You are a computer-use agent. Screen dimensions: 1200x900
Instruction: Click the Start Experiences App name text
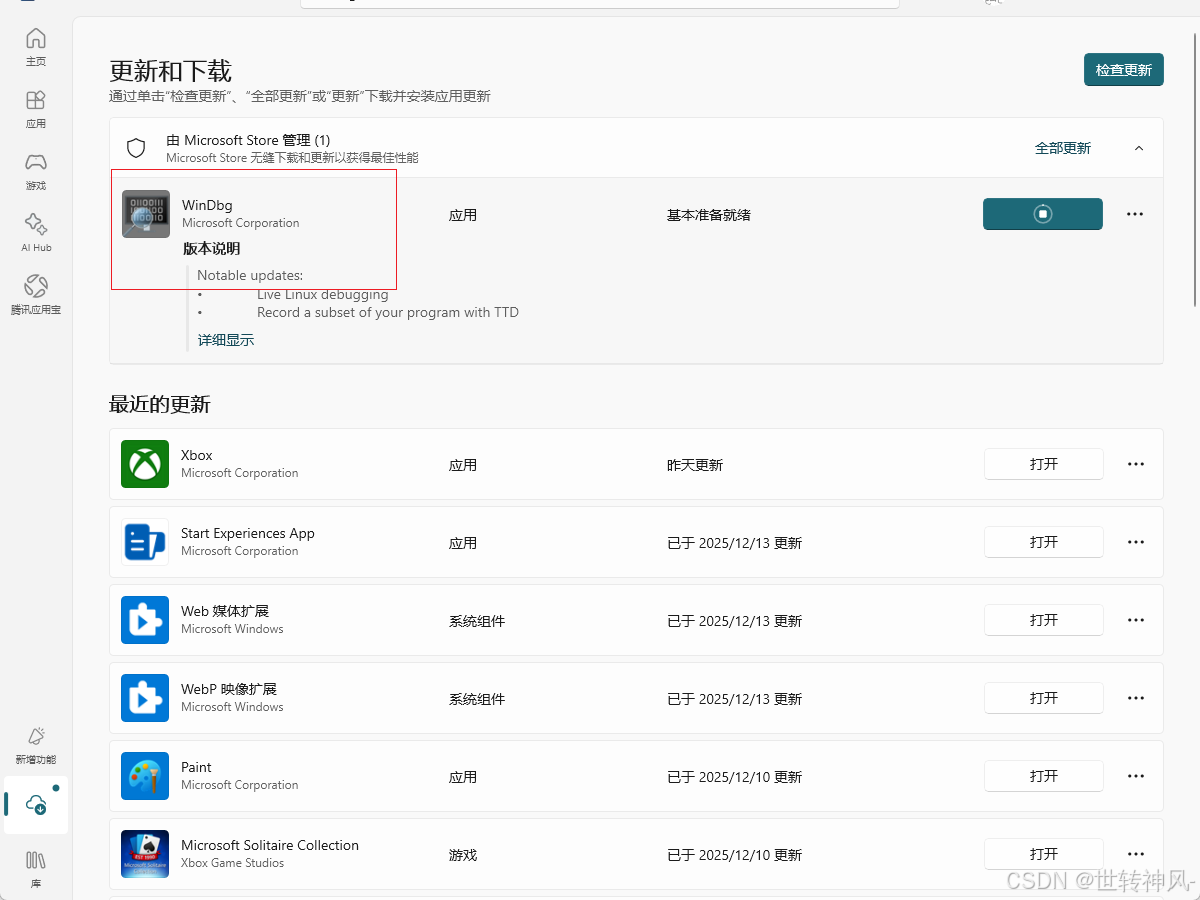tap(248, 533)
